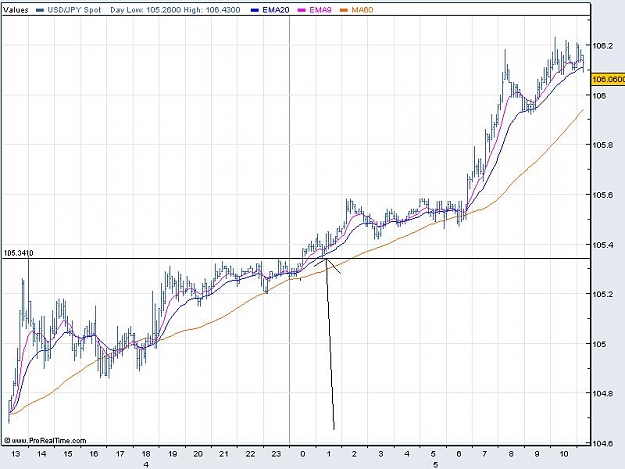The width and height of the screenshot is (625, 469).
Task: Click the 105.3410 horizontal line label
Action: [19, 253]
